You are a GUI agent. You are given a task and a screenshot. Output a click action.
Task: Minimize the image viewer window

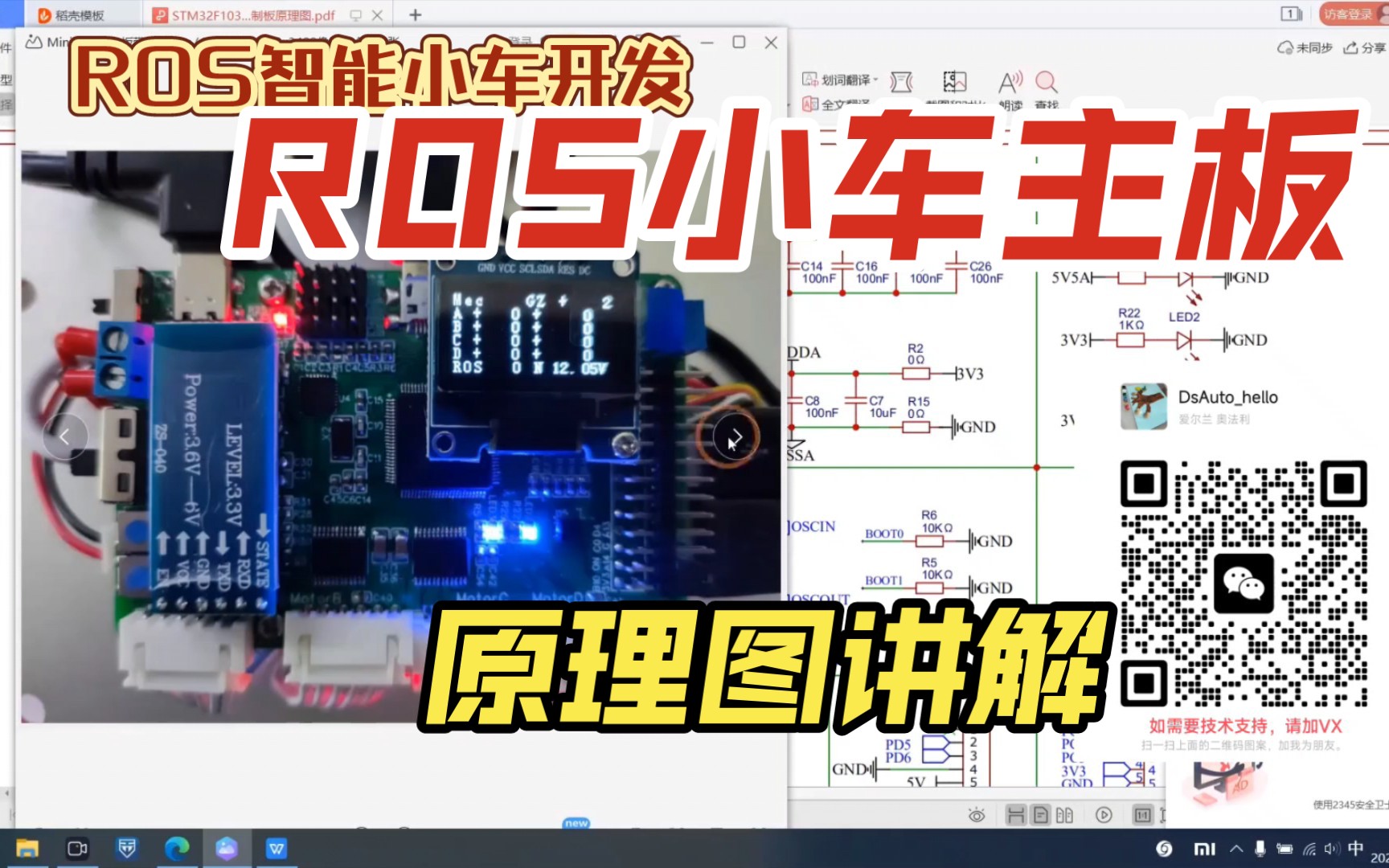pyautogui.click(x=707, y=42)
